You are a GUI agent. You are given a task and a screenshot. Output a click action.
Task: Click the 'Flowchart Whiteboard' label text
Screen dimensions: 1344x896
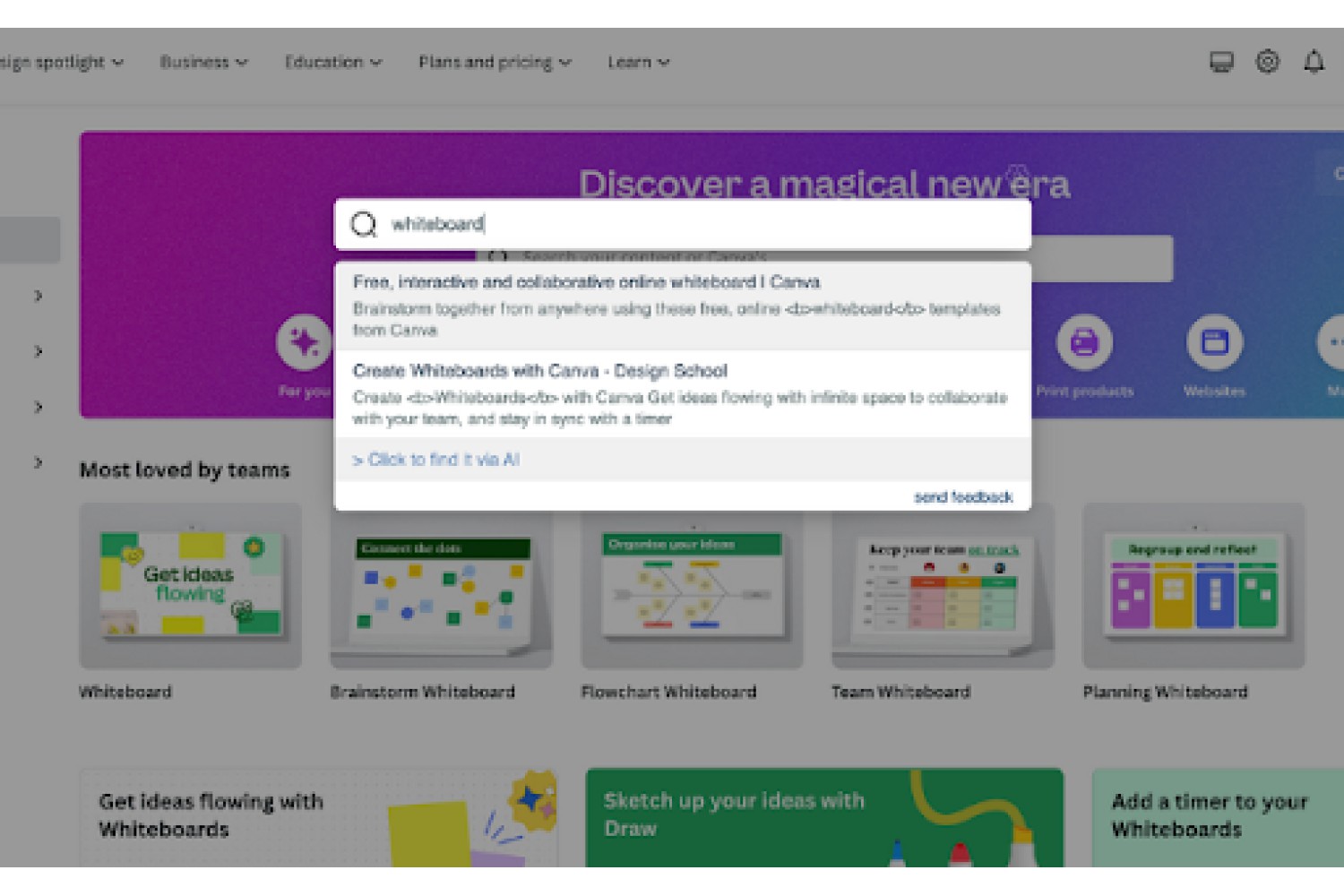pos(669,692)
